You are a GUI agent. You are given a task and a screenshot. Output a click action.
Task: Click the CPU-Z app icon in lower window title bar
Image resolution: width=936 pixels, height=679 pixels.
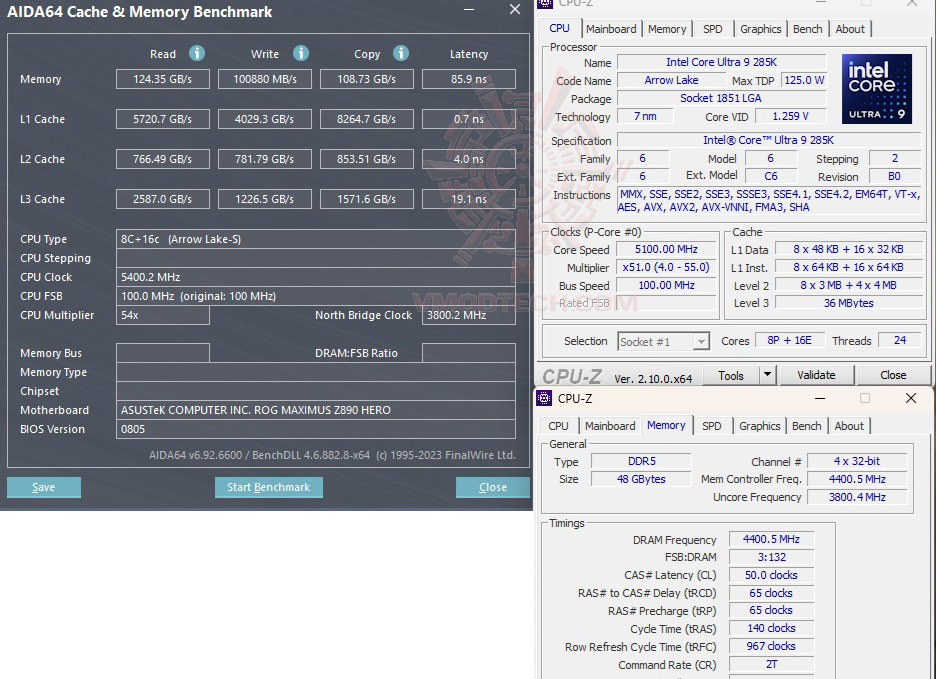click(x=544, y=398)
